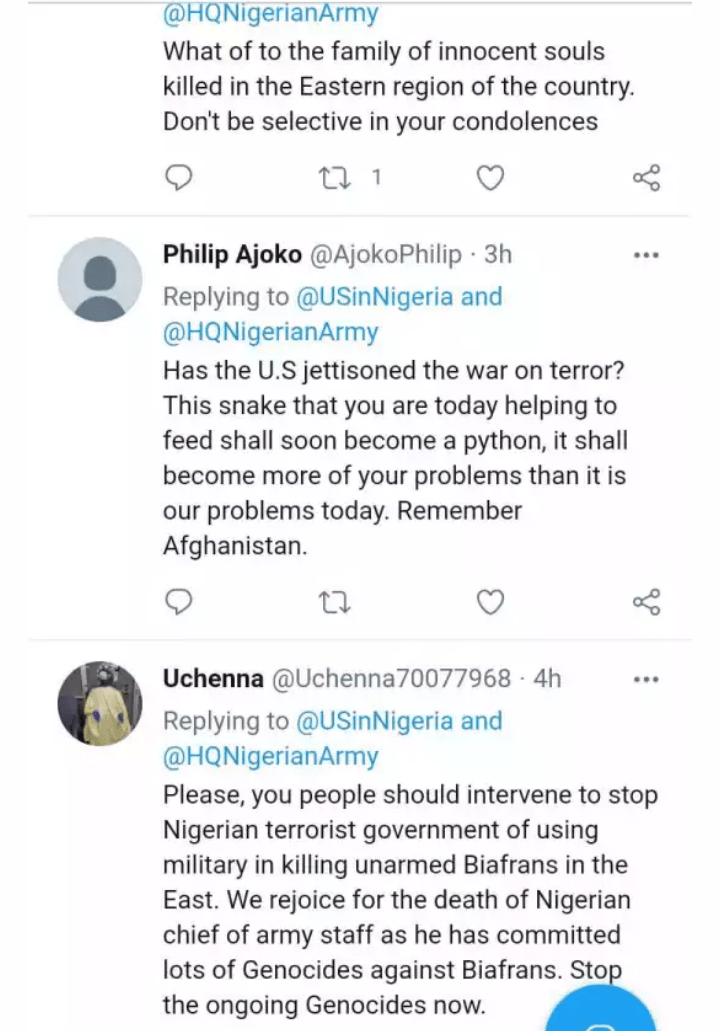Open the @Uchenna70077968 handle
Viewport: 720px width, 1031px height.
click(391, 679)
